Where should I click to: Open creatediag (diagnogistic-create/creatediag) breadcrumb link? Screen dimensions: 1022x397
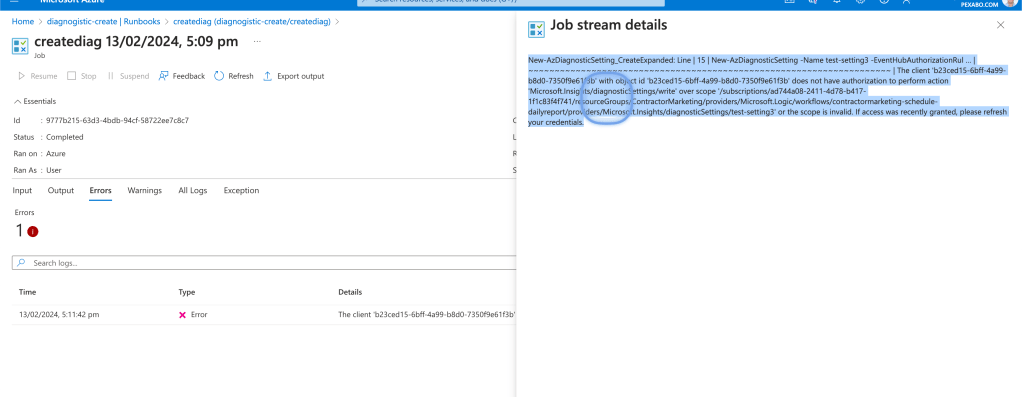click(253, 22)
